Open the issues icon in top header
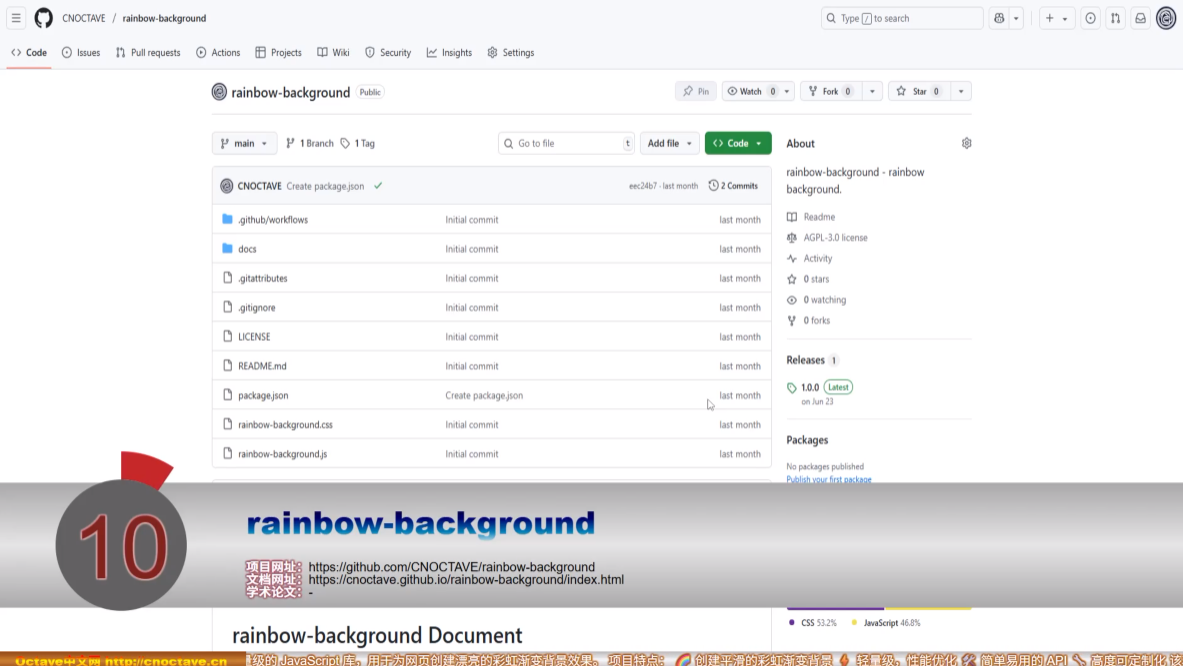The image size is (1183, 666). pos(1090,18)
